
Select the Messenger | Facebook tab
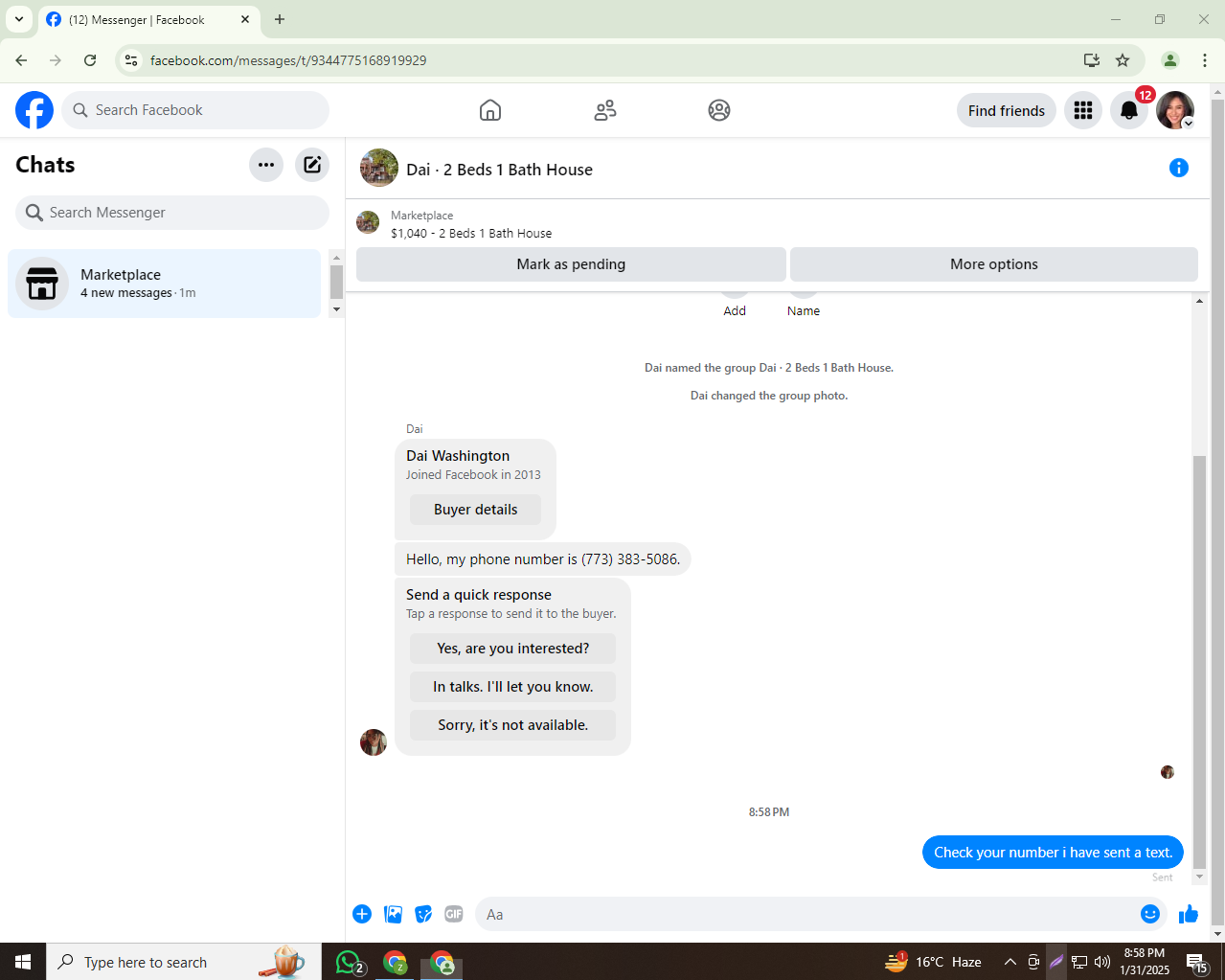click(148, 19)
